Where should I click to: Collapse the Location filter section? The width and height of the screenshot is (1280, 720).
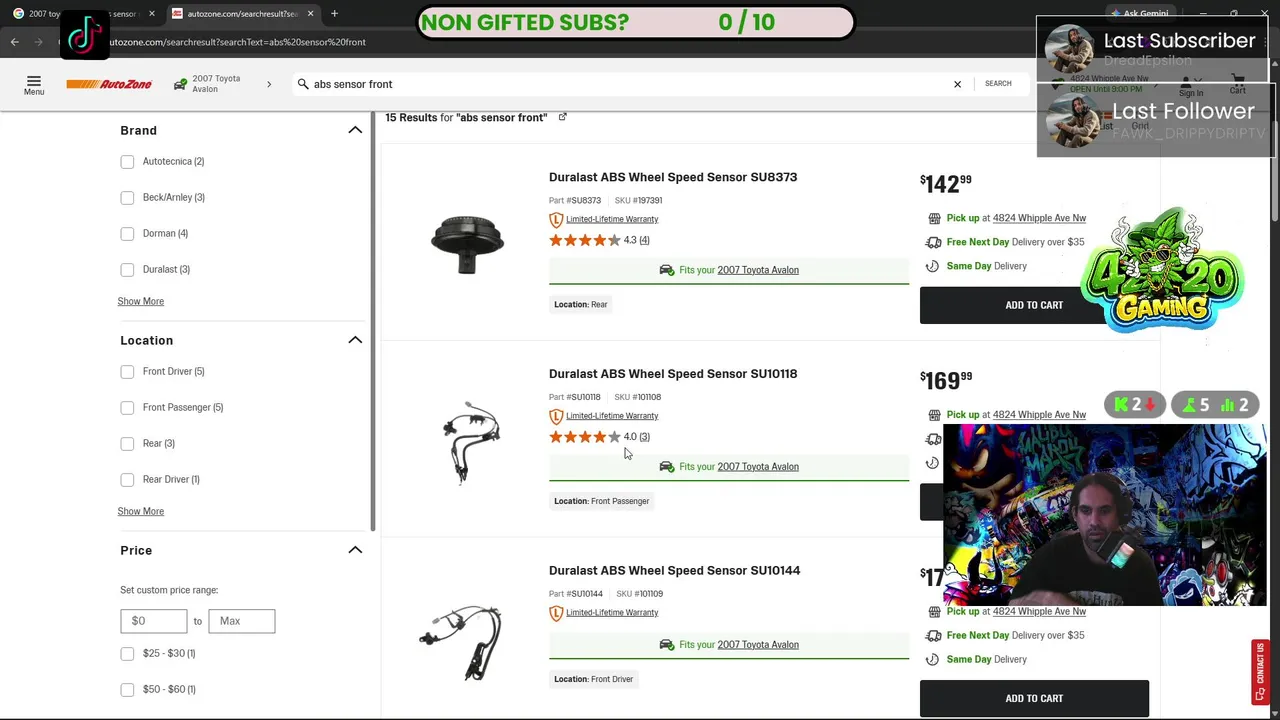[355, 340]
